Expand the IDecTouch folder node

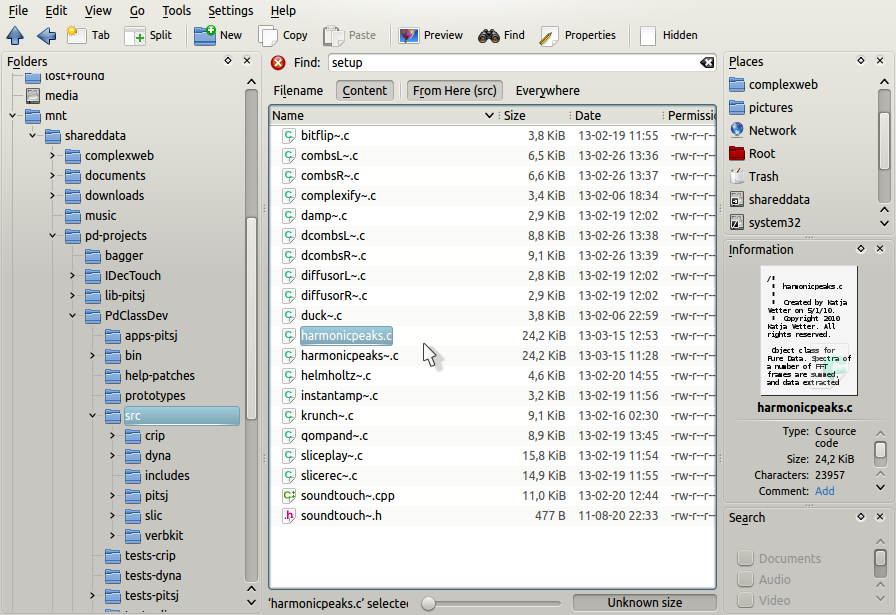73,276
